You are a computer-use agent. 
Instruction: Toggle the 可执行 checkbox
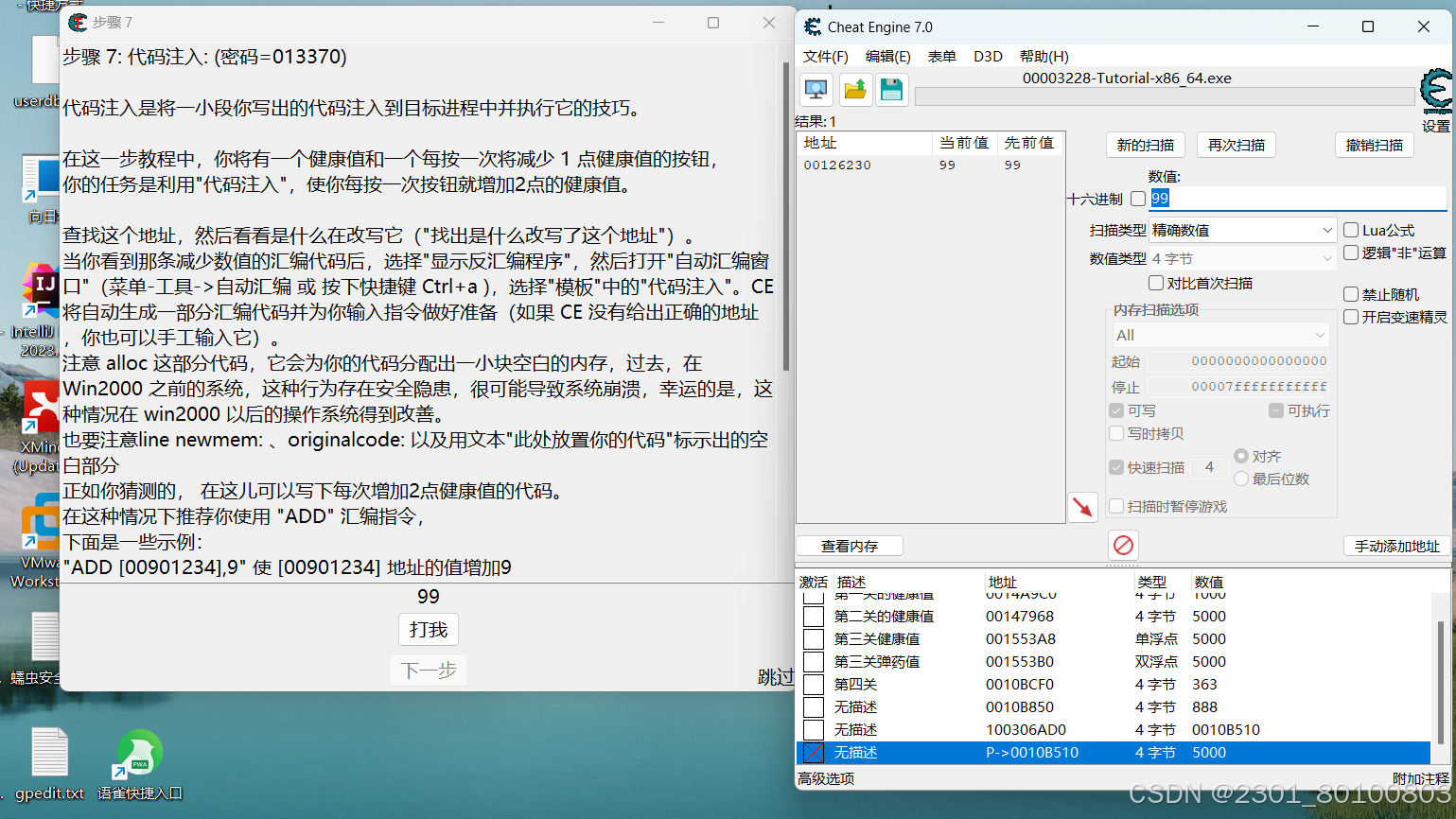click(x=1276, y=410)
